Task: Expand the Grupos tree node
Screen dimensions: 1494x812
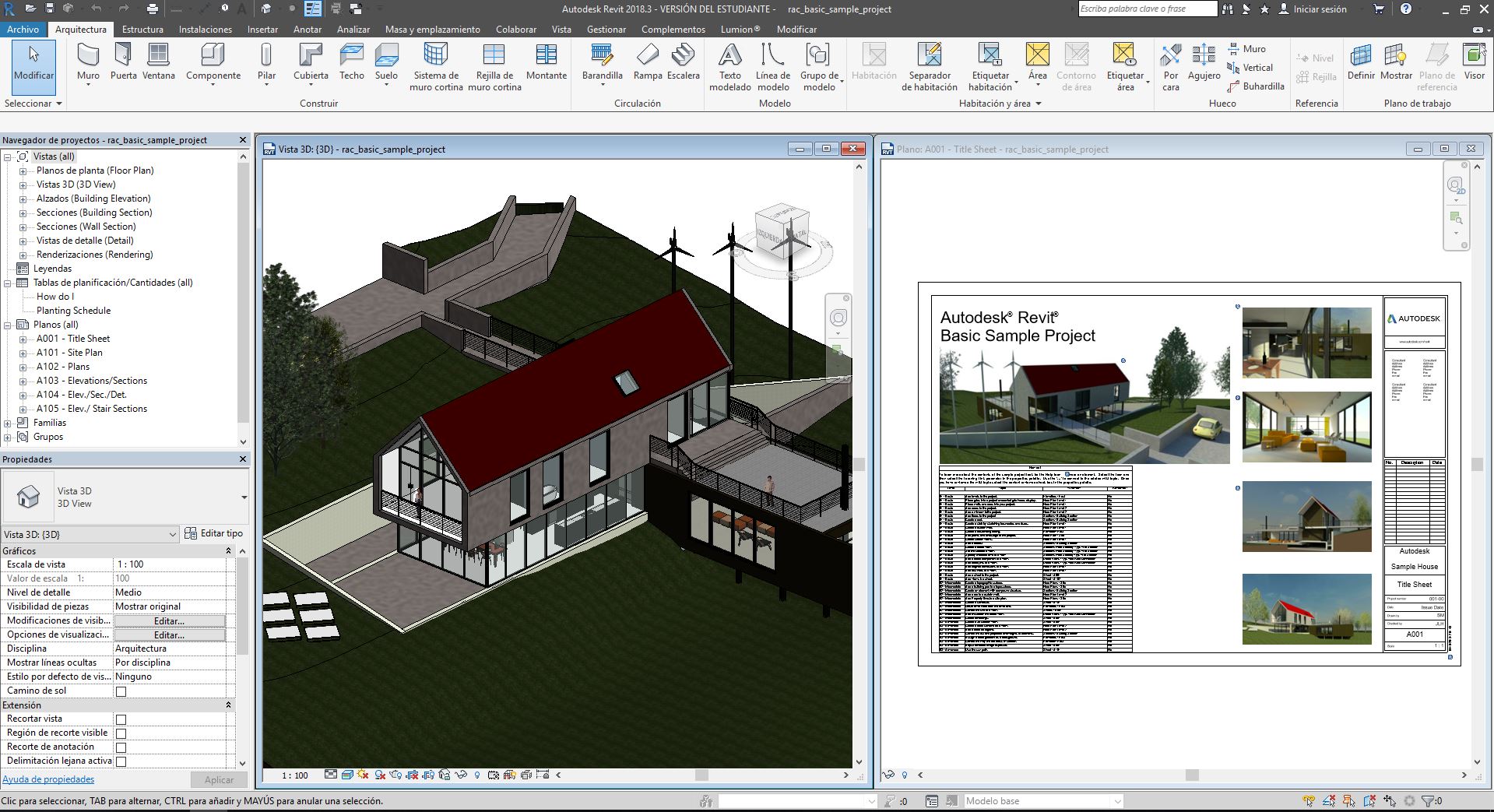Action: tap(8, 438)
